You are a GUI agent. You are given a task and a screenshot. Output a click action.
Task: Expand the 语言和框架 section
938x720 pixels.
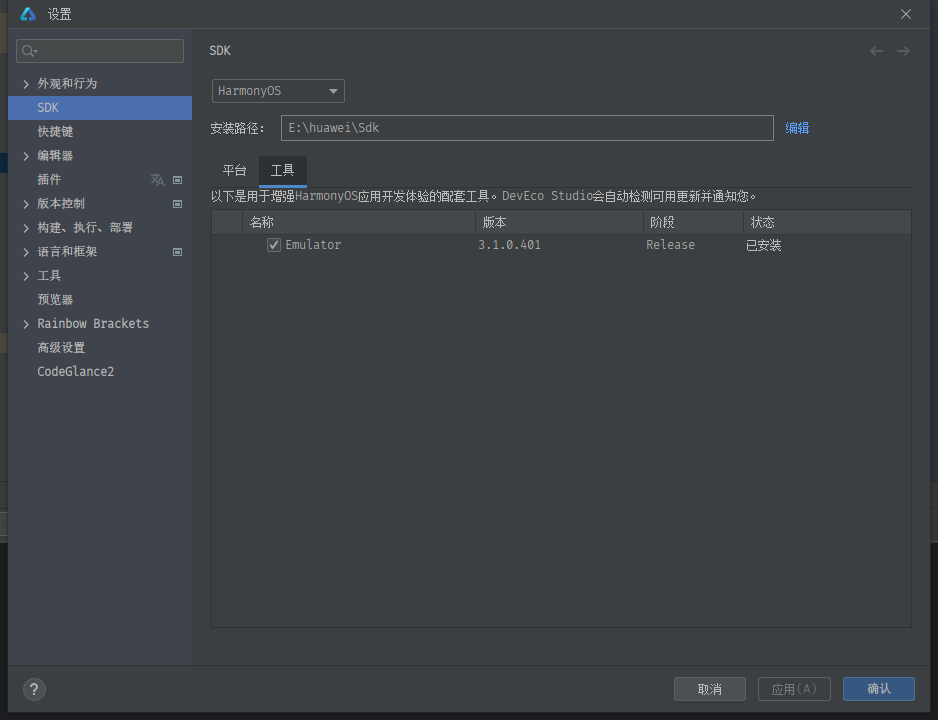pos(26,252)
